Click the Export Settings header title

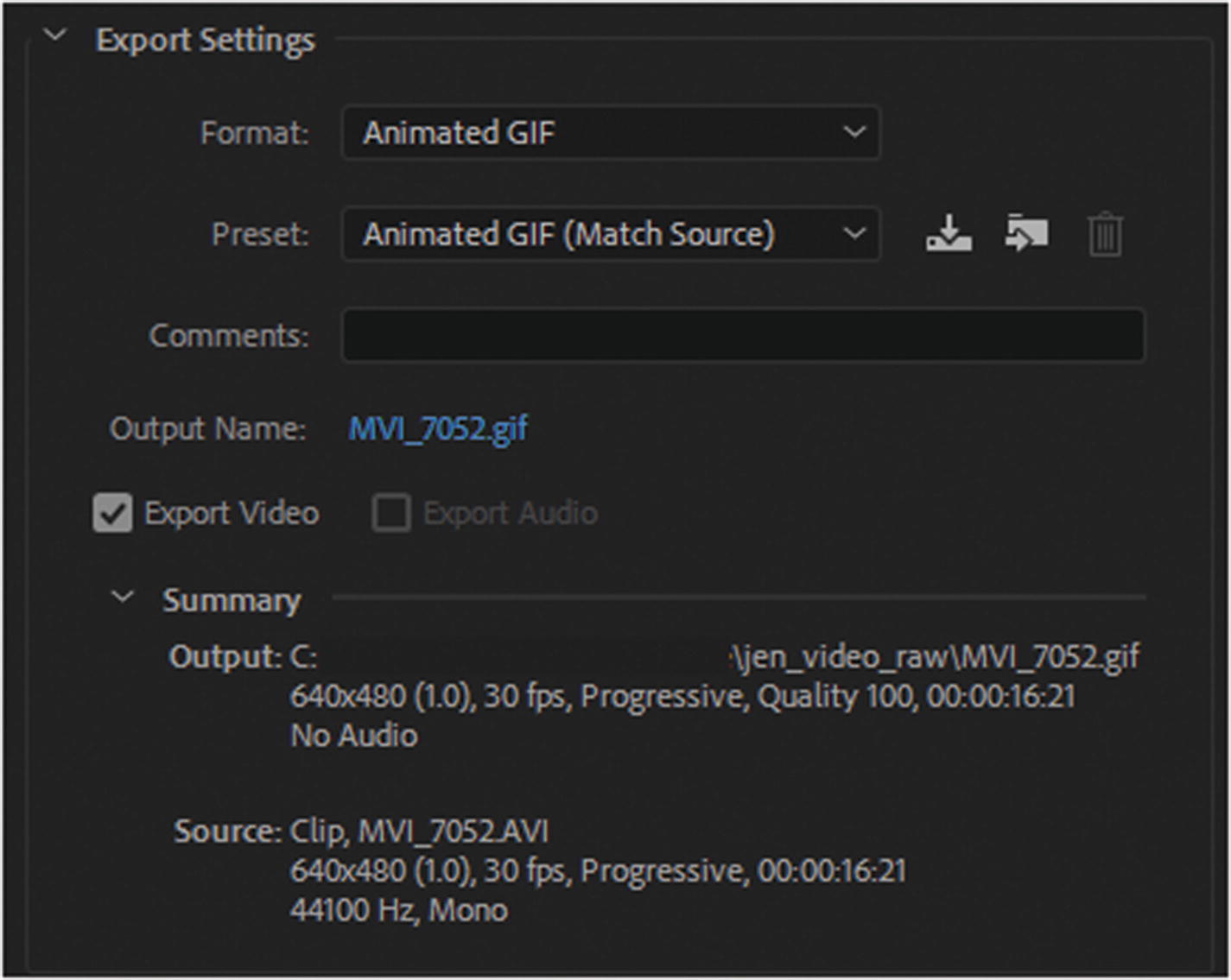pyautogui.click(x=206, y=40)
